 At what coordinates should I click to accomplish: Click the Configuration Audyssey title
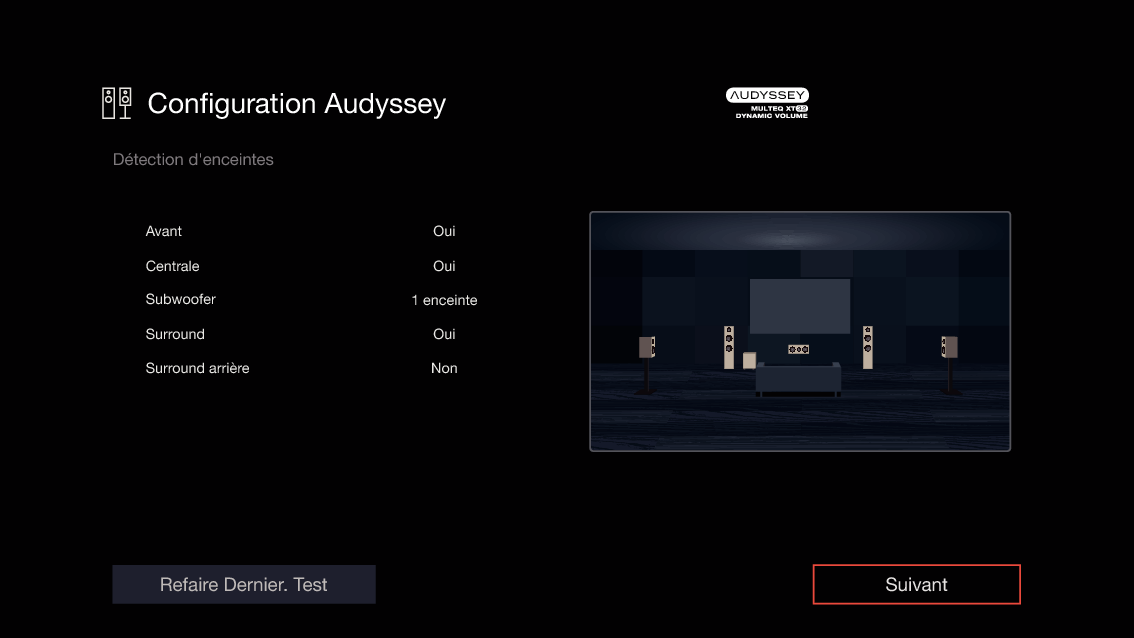(296, 103)
